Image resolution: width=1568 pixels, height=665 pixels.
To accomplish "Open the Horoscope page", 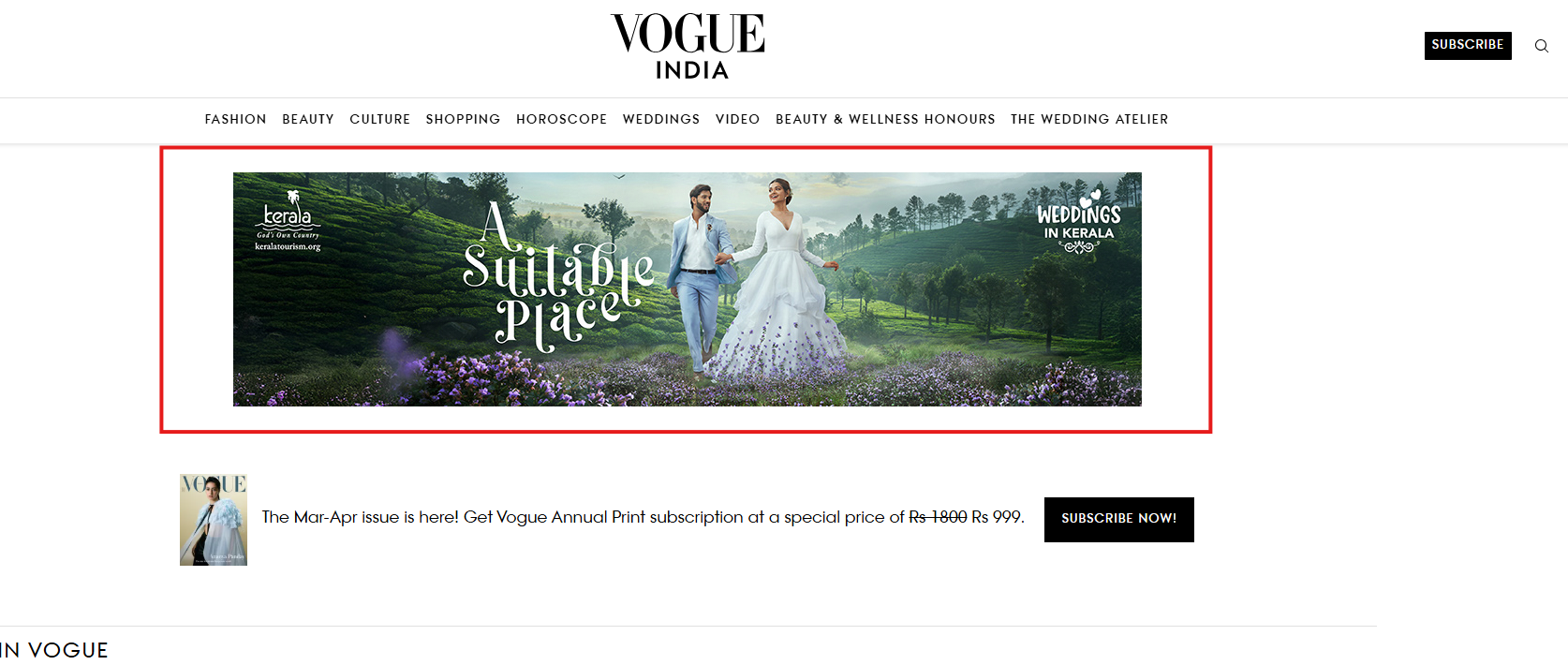I will coord(562,119).
